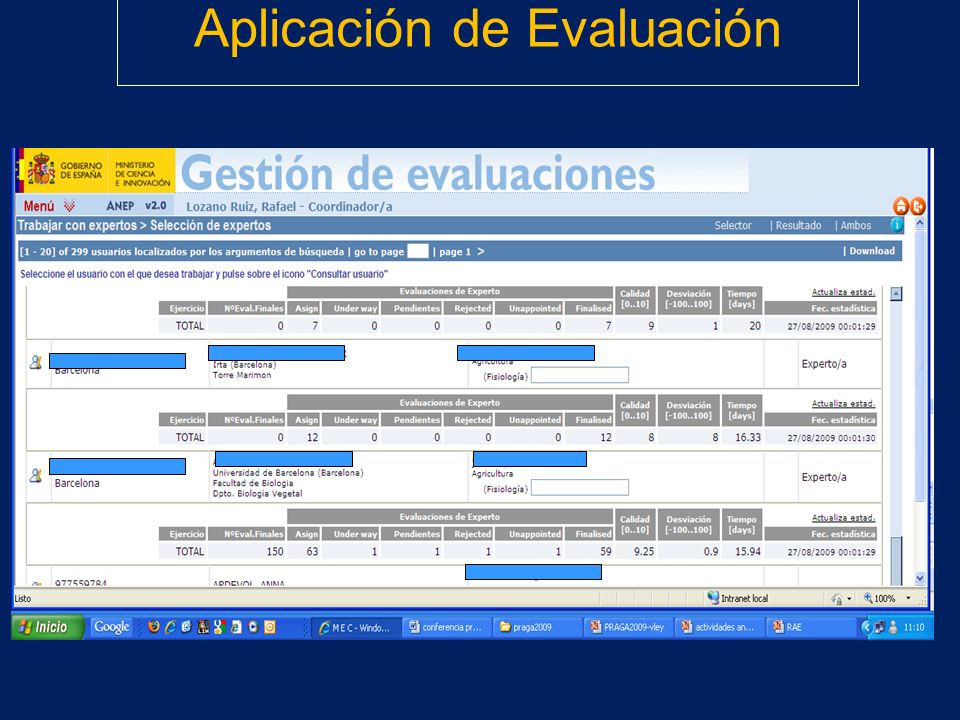Open the Menú dropdown
Image resolution: width=960 pixels, height=720 pixels.
(49, 206)
